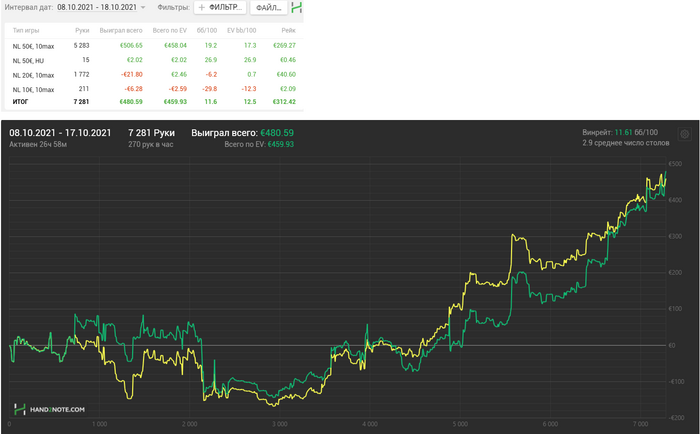Sort table by Руки column header
700x434 pixels.
(82, 31)
